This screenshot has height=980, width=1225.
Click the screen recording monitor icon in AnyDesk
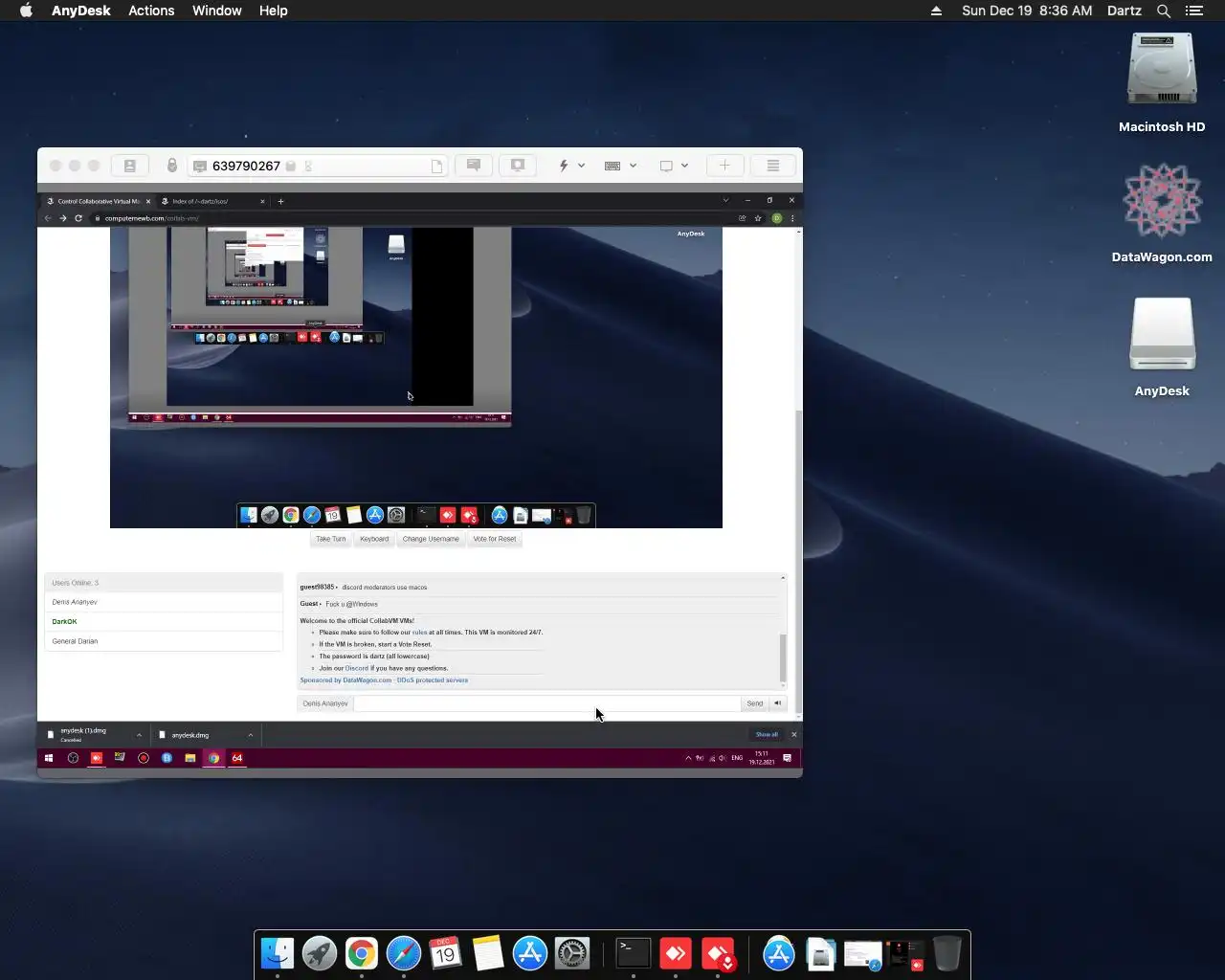pos(518,166)
